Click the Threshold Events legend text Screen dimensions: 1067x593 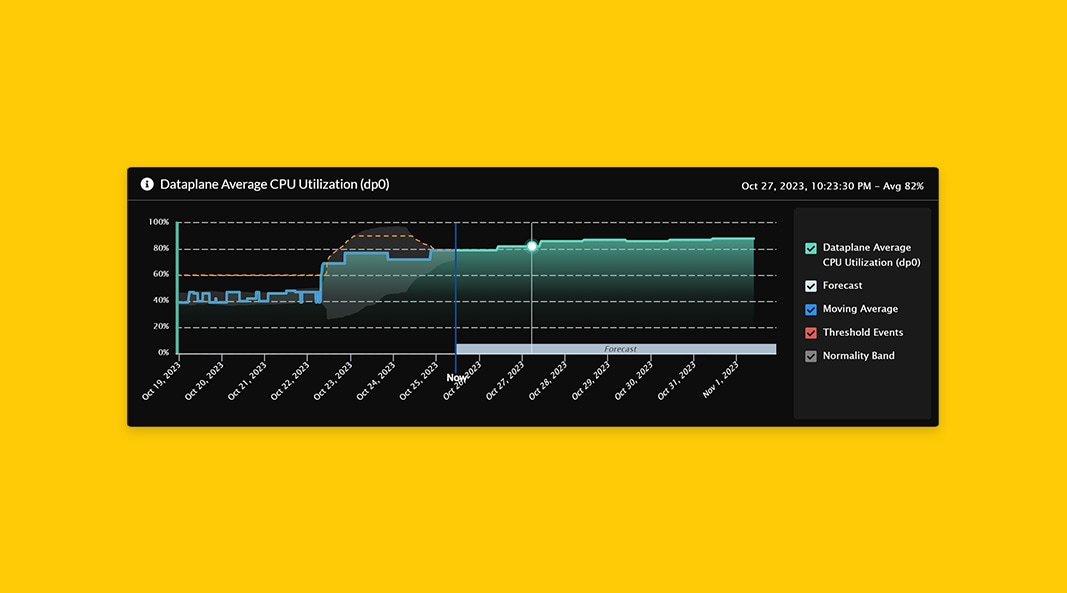(862, 333)
